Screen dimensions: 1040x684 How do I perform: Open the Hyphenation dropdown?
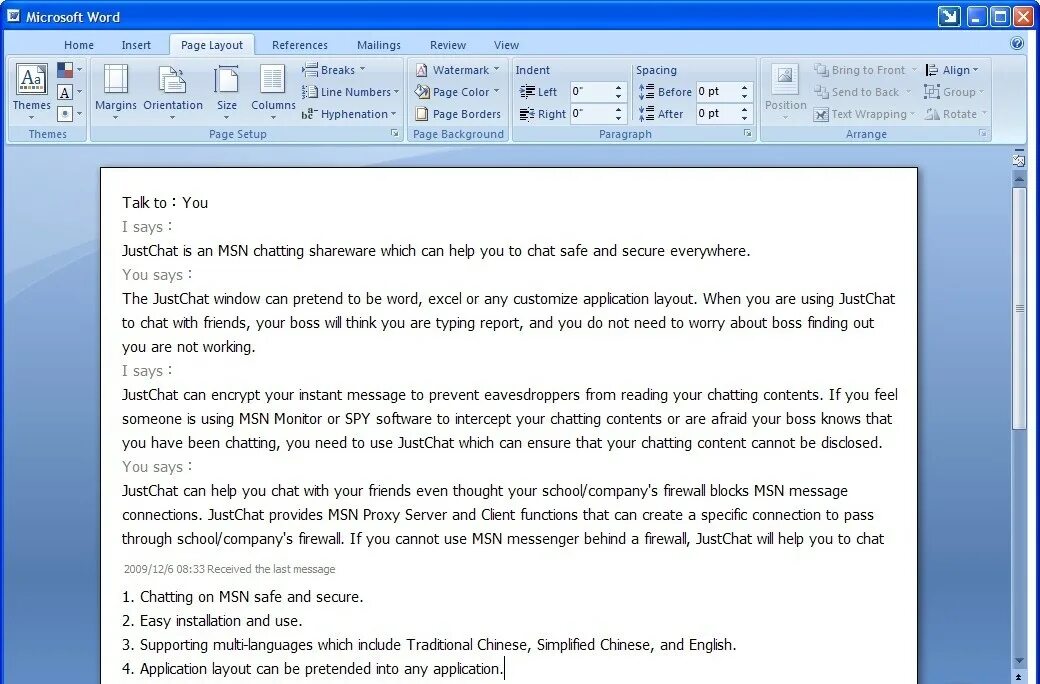[349, 114]
